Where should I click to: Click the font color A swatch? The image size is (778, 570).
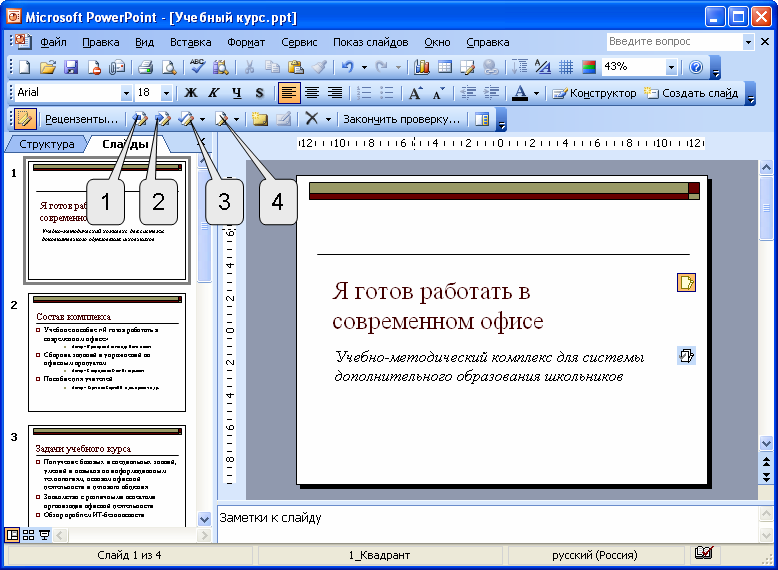pos(519,93)
